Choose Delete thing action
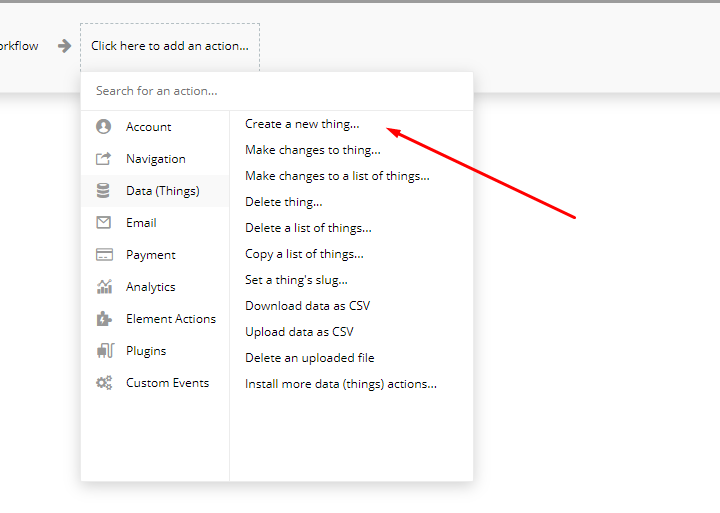Screen dimensions: 720x513 pos(284,202)
